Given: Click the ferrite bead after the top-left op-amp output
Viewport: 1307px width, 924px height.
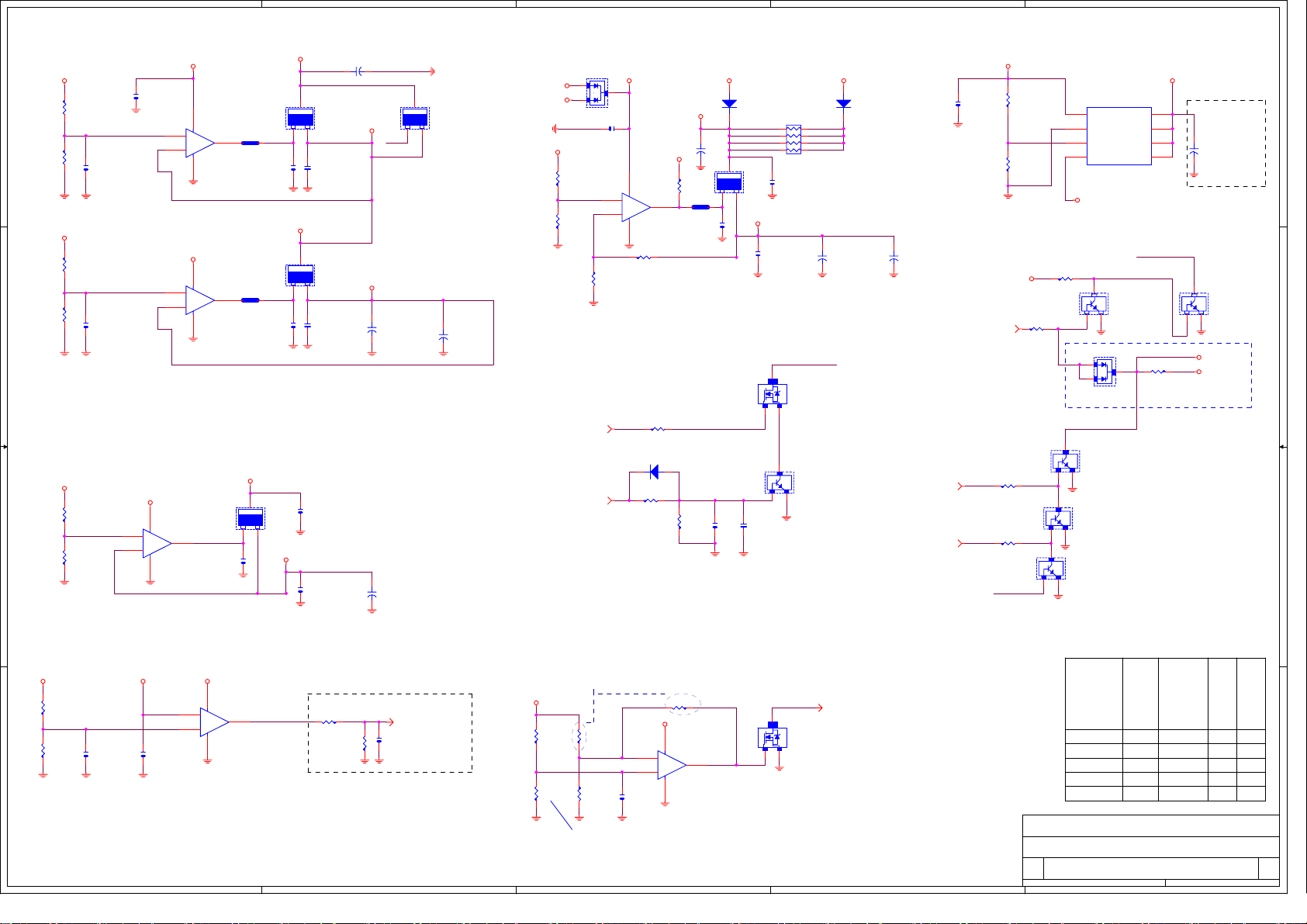Looking at the screenshot, I should 250,143.
